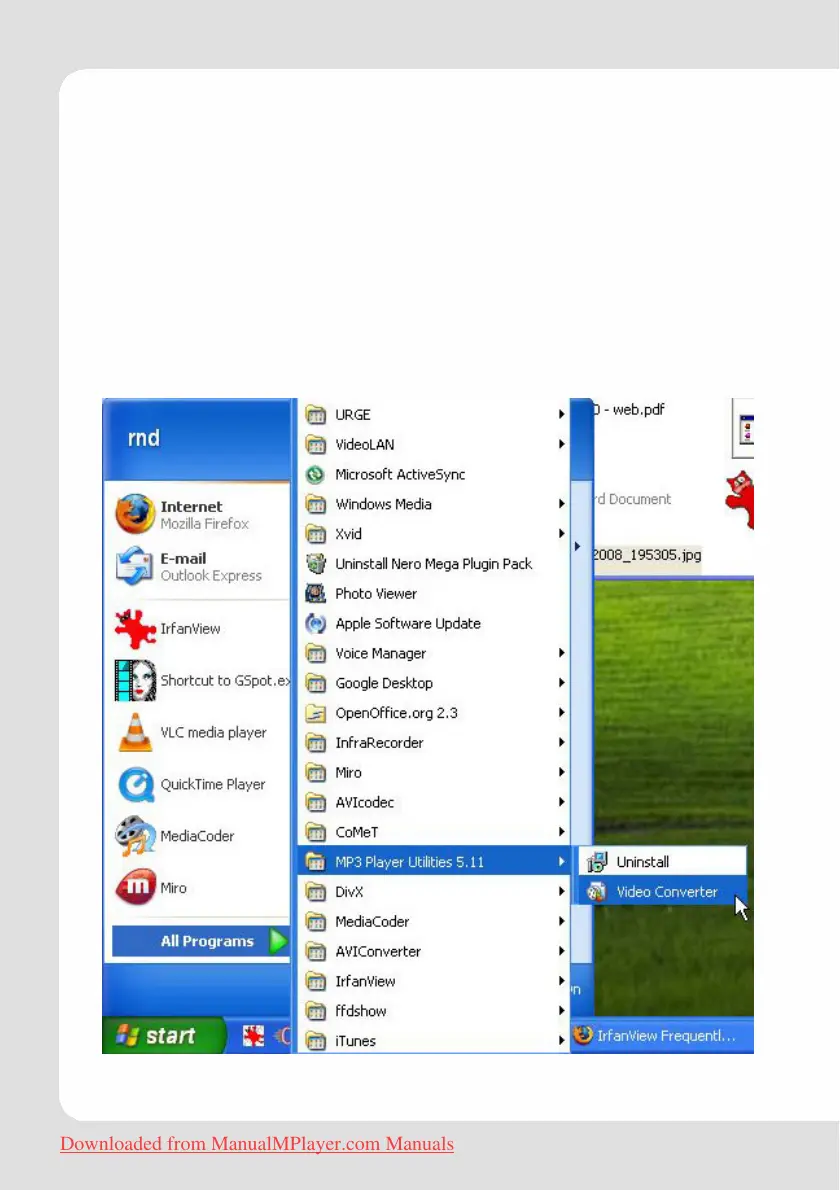Expand the AVIcodec submenu arrow
The image size is (840, 1190).
[562, 802]
